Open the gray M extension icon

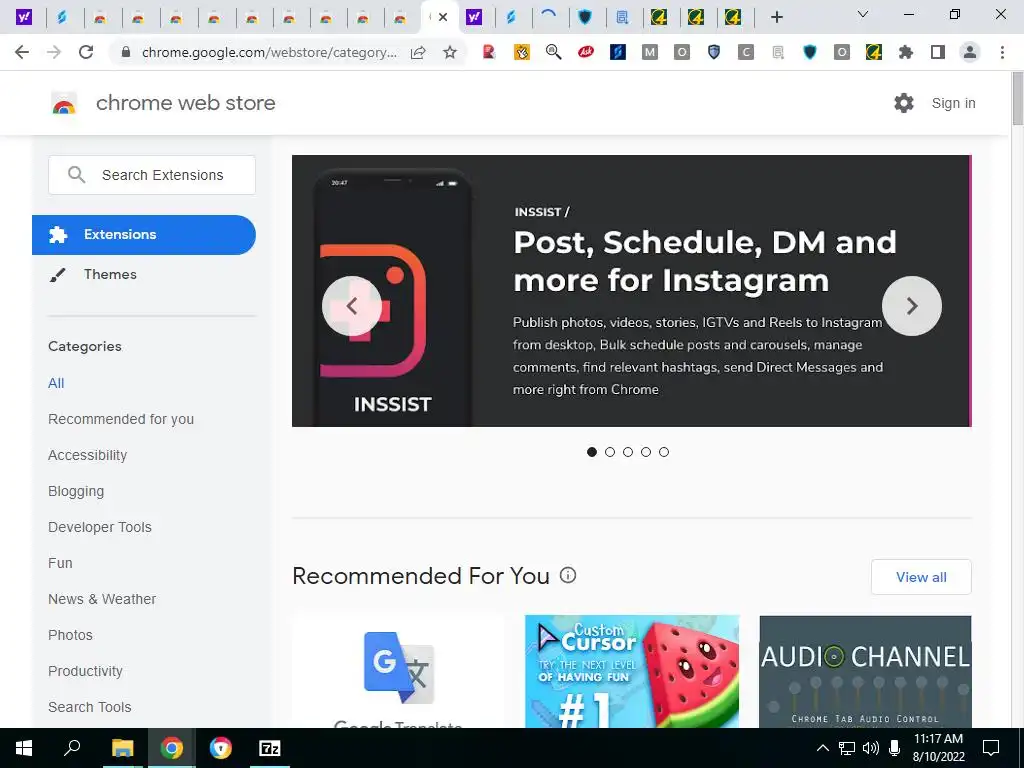click(x=649, y=52)
